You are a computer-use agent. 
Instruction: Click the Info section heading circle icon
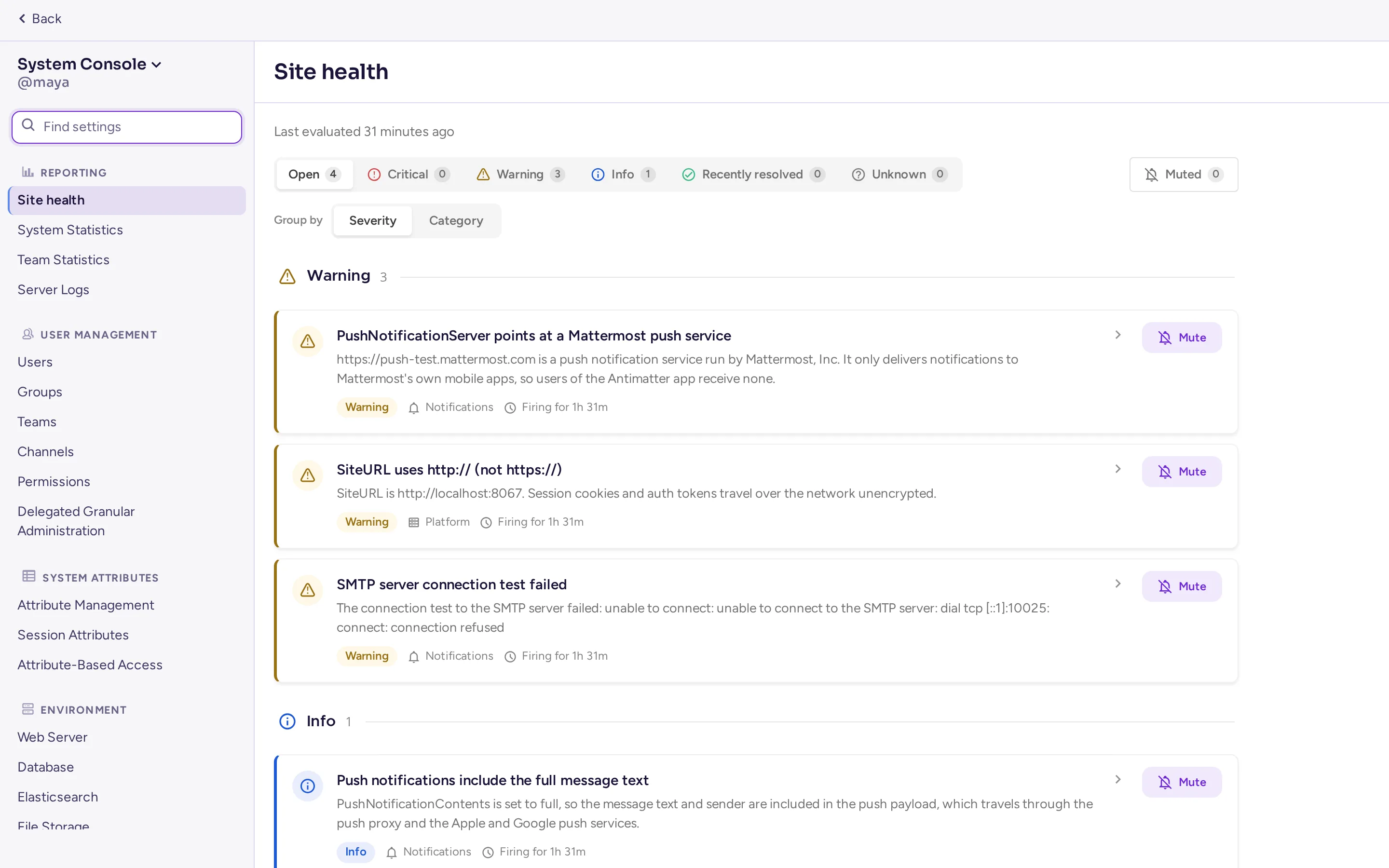287,721
